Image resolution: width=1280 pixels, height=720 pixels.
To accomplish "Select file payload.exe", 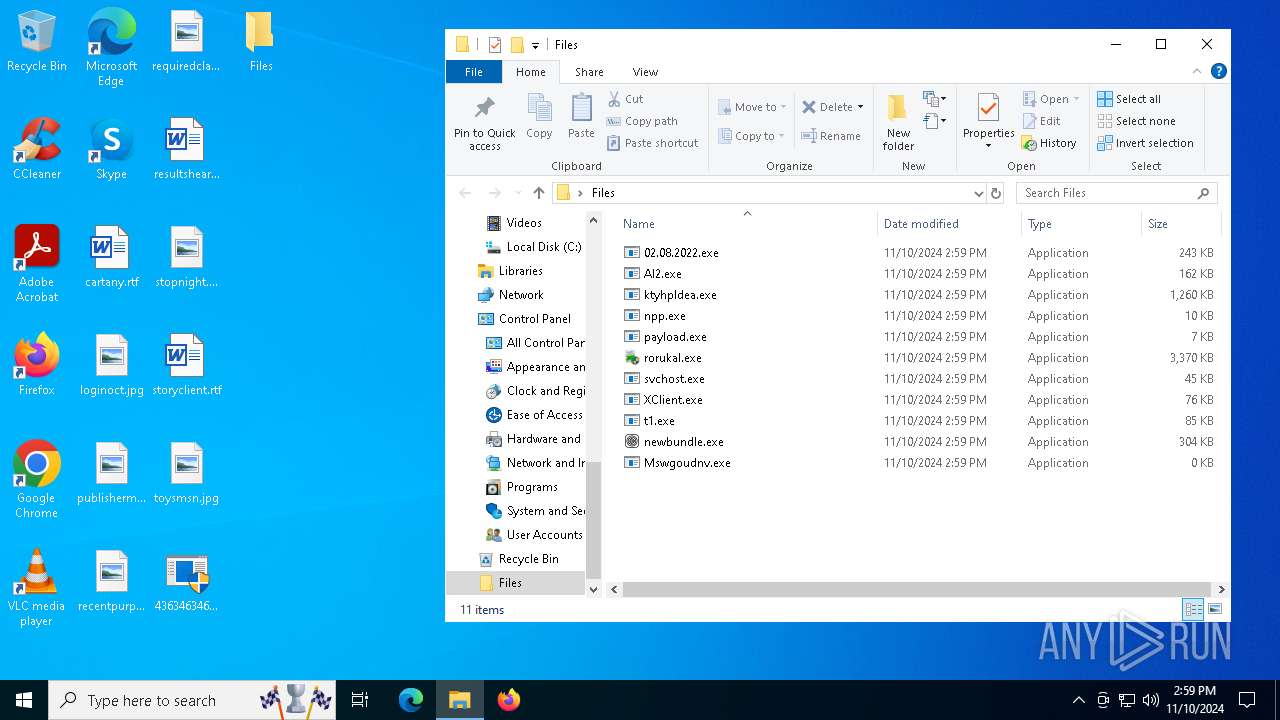I will [665, 337].
